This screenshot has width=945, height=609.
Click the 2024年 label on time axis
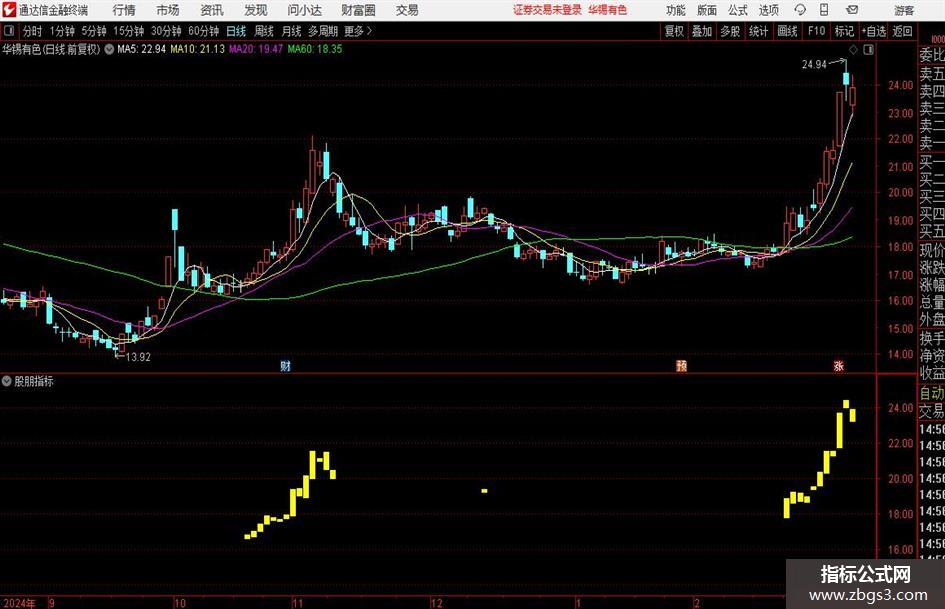tap(19, 603)
